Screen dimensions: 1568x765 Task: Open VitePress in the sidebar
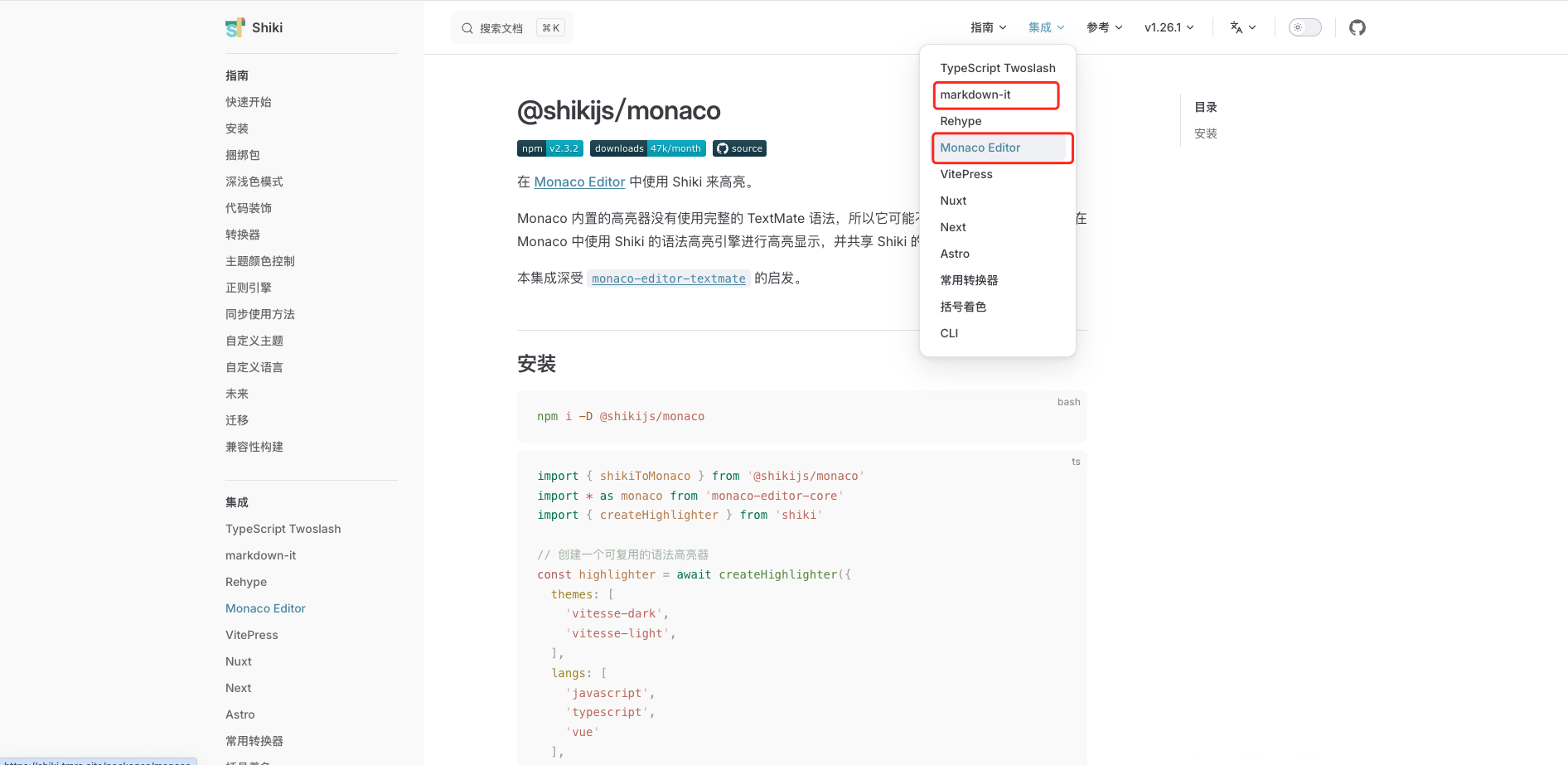(x=252, y=635)
